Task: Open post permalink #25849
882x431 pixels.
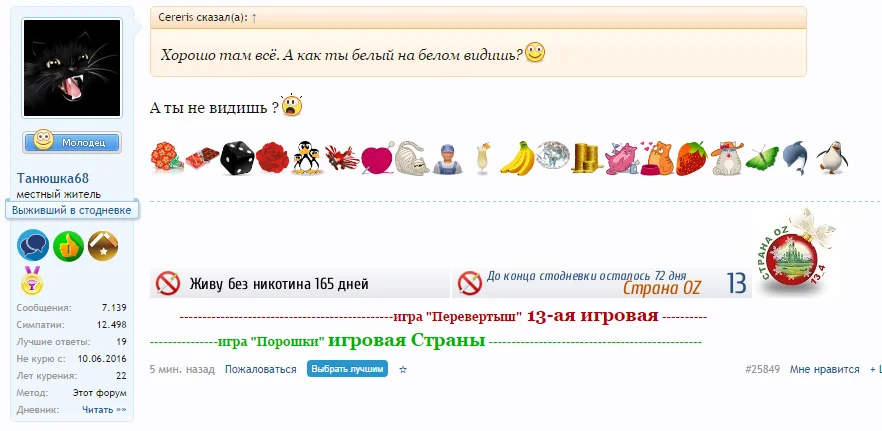Action: [x=762, y=370]
